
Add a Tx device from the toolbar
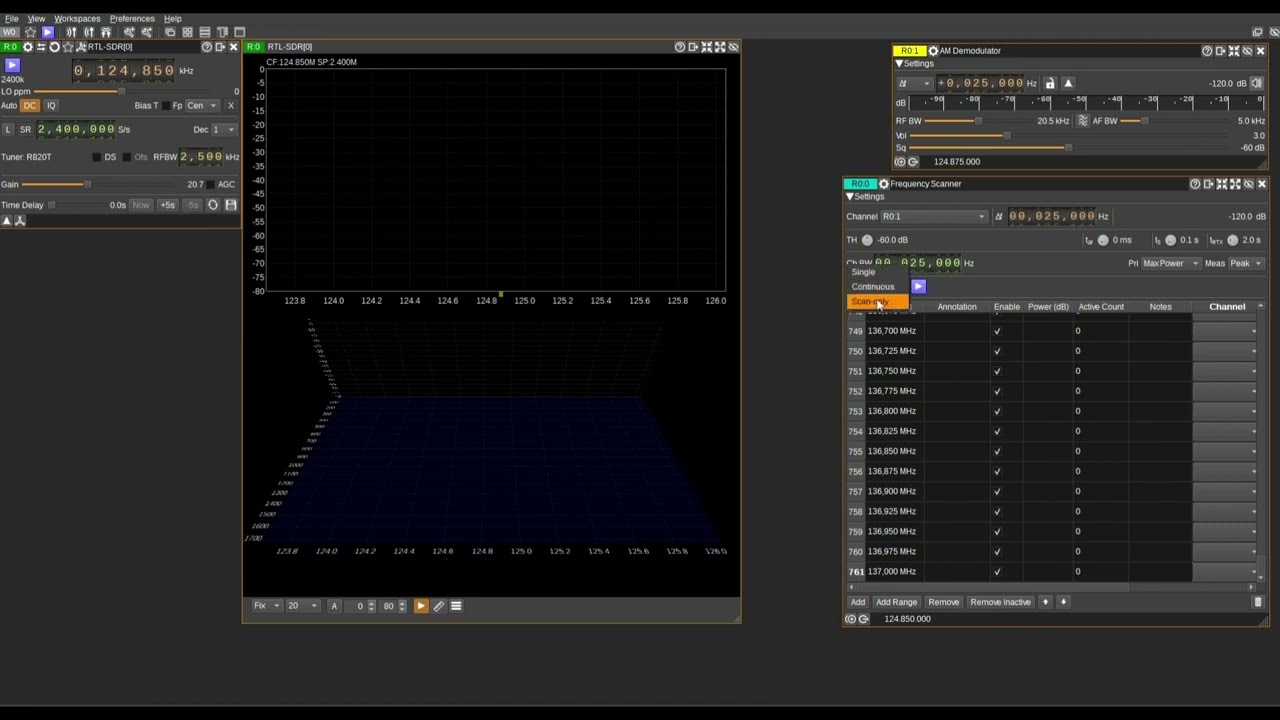tap(89, 32)
